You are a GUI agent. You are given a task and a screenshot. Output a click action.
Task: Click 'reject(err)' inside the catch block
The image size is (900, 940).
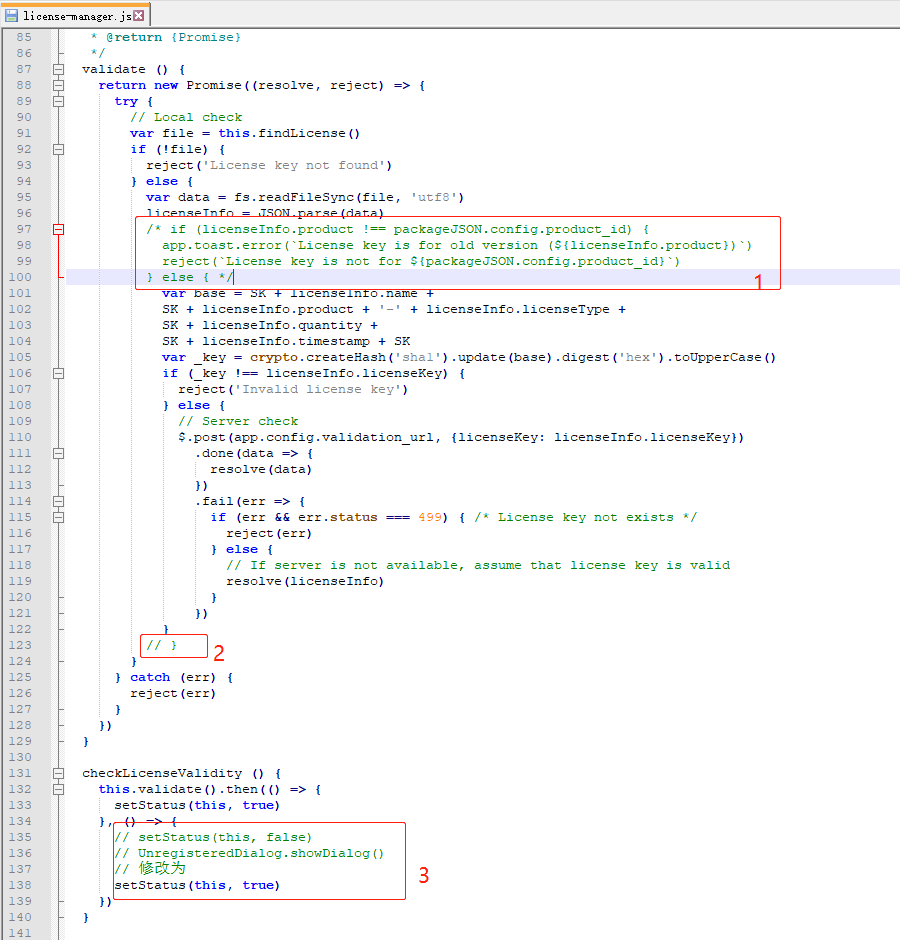tap(173, 694)
